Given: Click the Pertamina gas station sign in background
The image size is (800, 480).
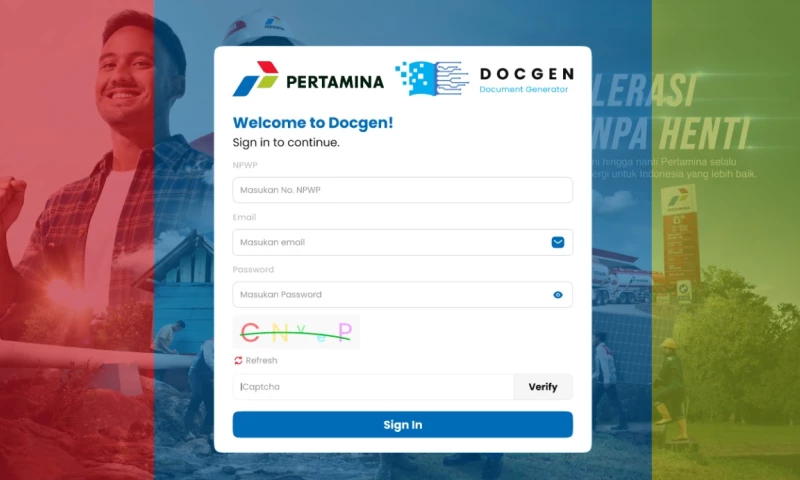Looking at the screenshot, I should (x=681, y=242).
